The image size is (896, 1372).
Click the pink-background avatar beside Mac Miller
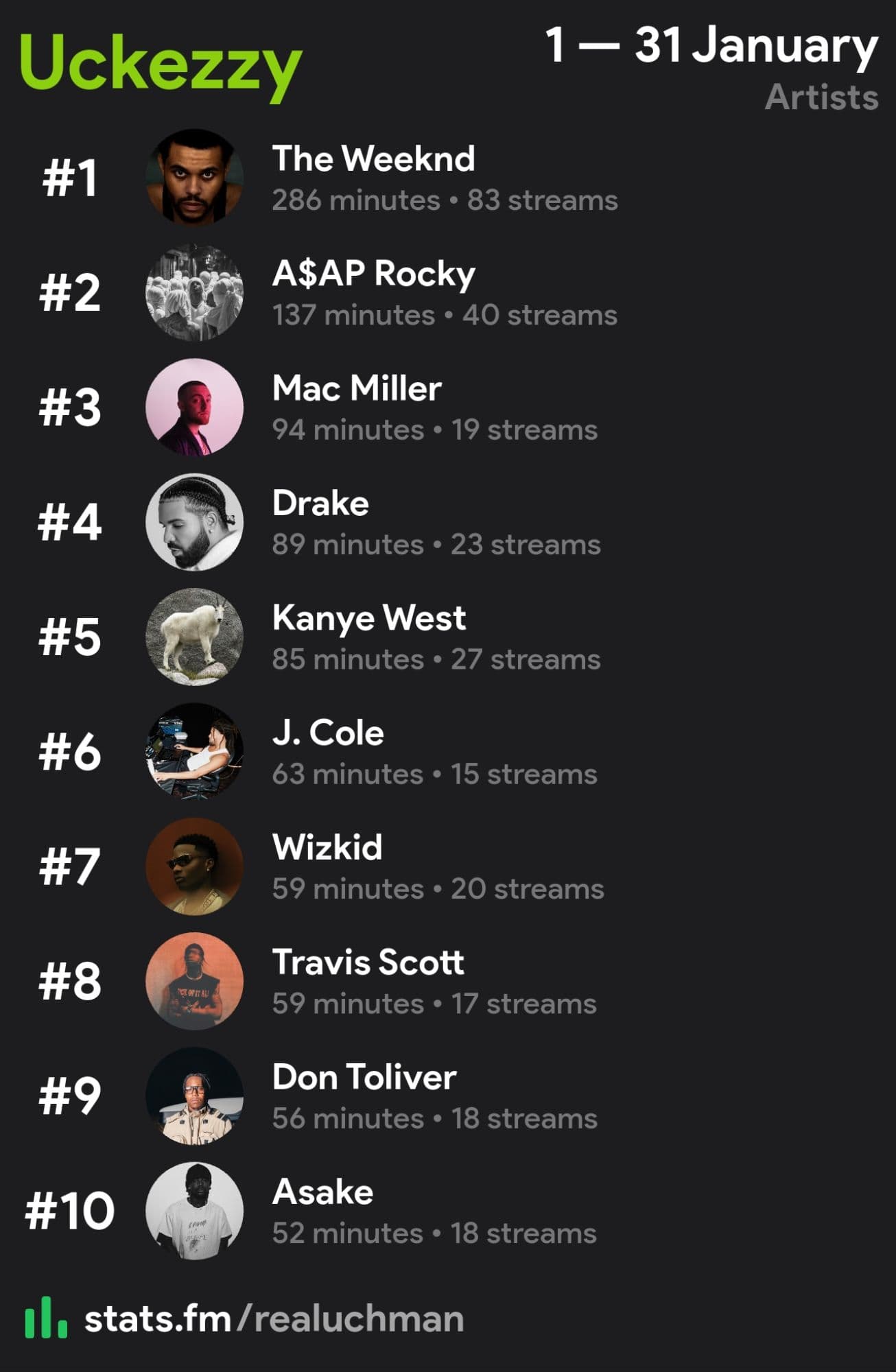194,407
